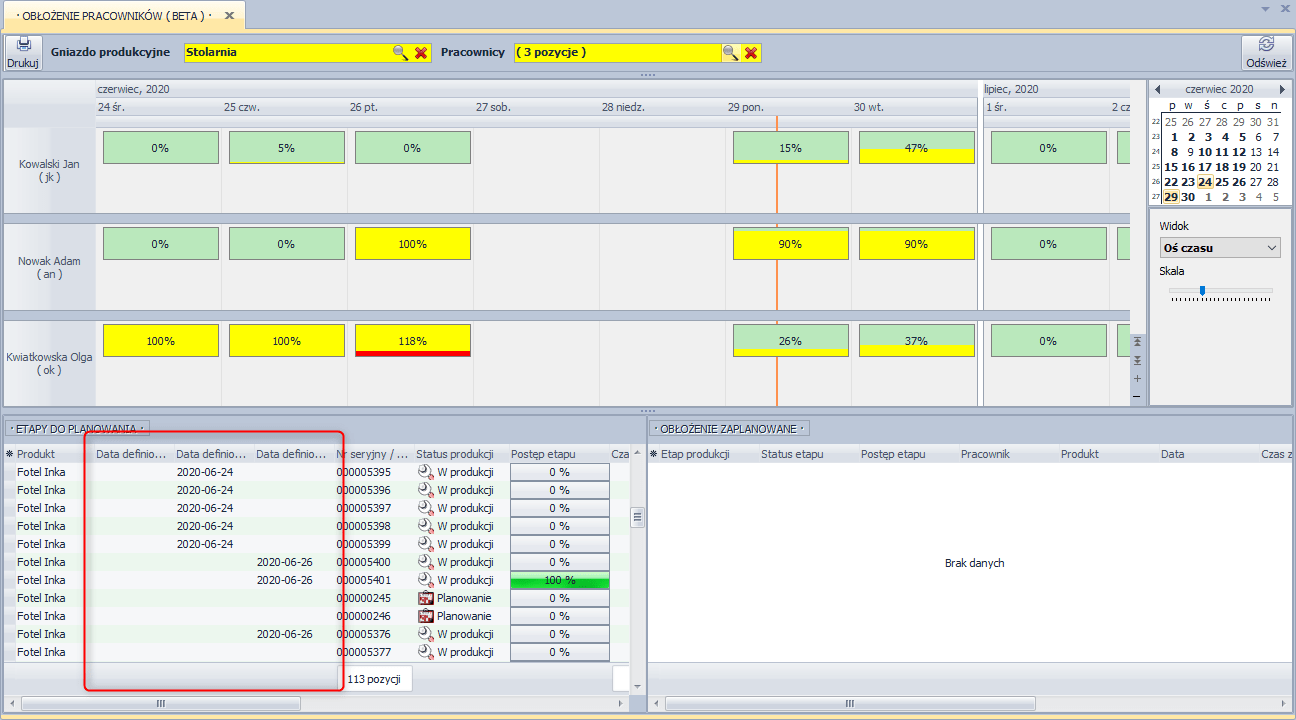Click the minus icon beside the timeline
Image resolution: width=1296 pixels, height=720 pixels.
[1137, 396]
